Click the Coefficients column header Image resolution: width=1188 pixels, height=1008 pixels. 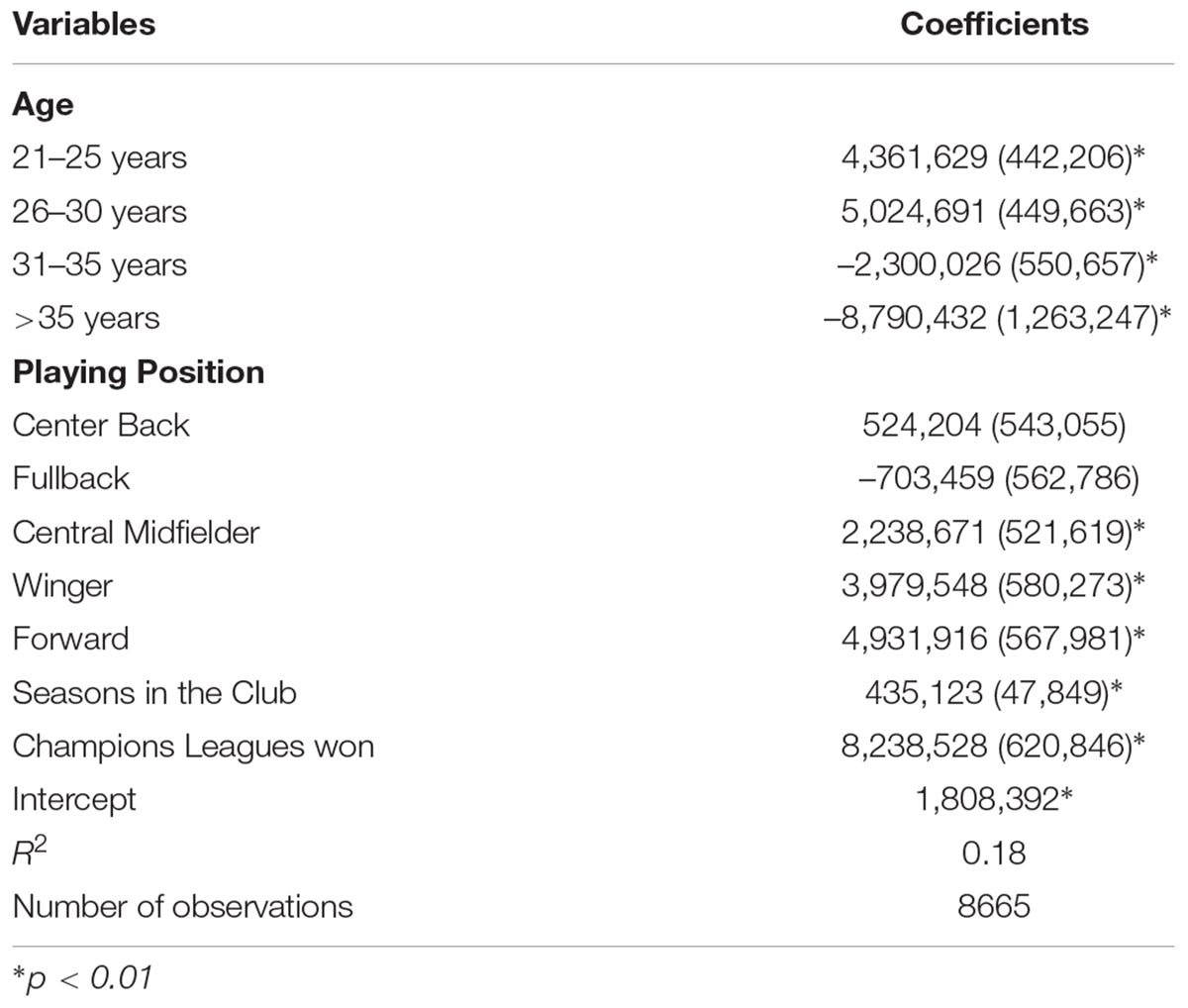coord(994,24)
